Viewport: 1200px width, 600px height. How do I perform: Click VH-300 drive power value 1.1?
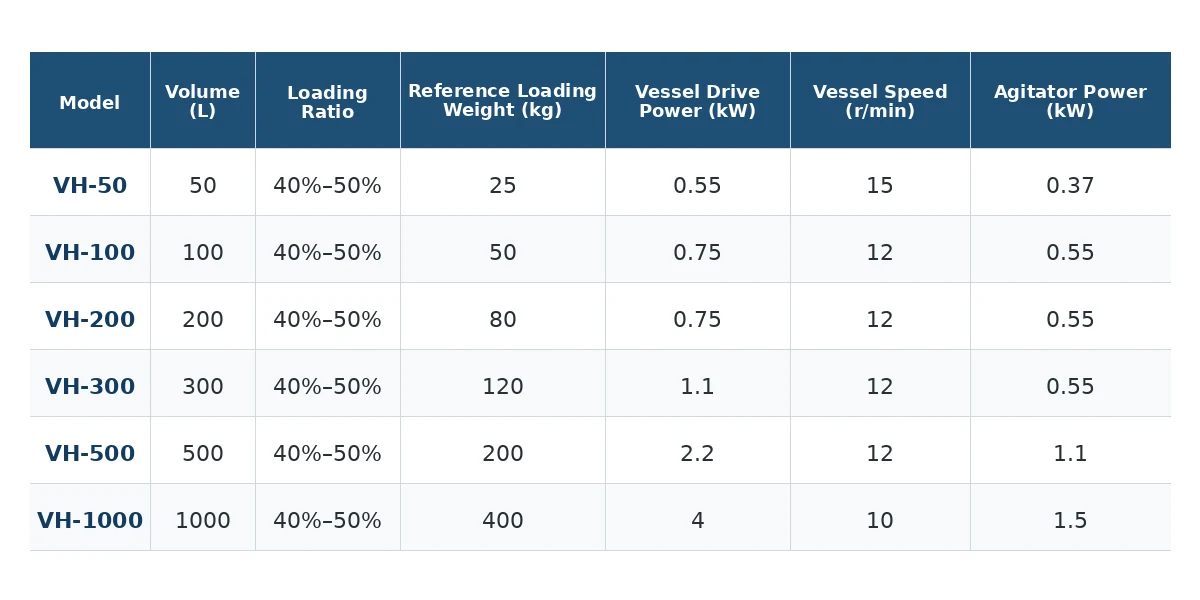coord(698,387)
